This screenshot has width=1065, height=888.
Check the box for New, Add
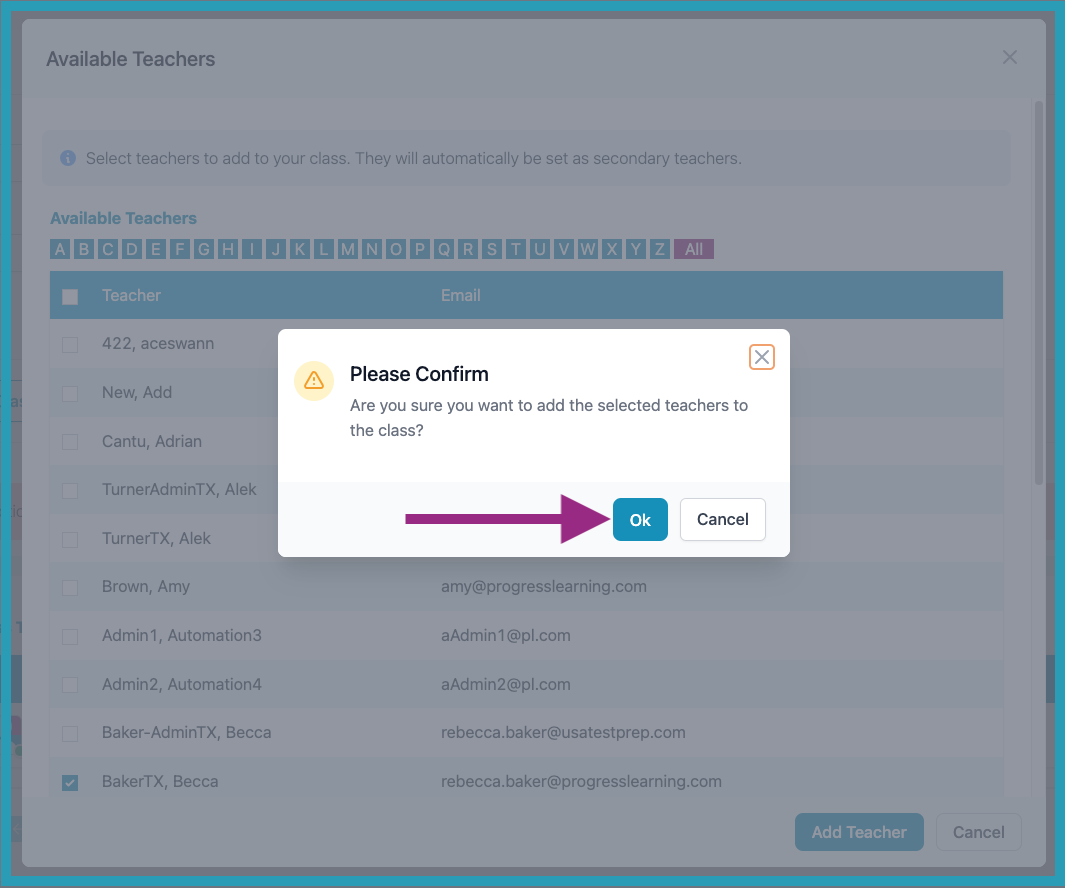(70, 393)
